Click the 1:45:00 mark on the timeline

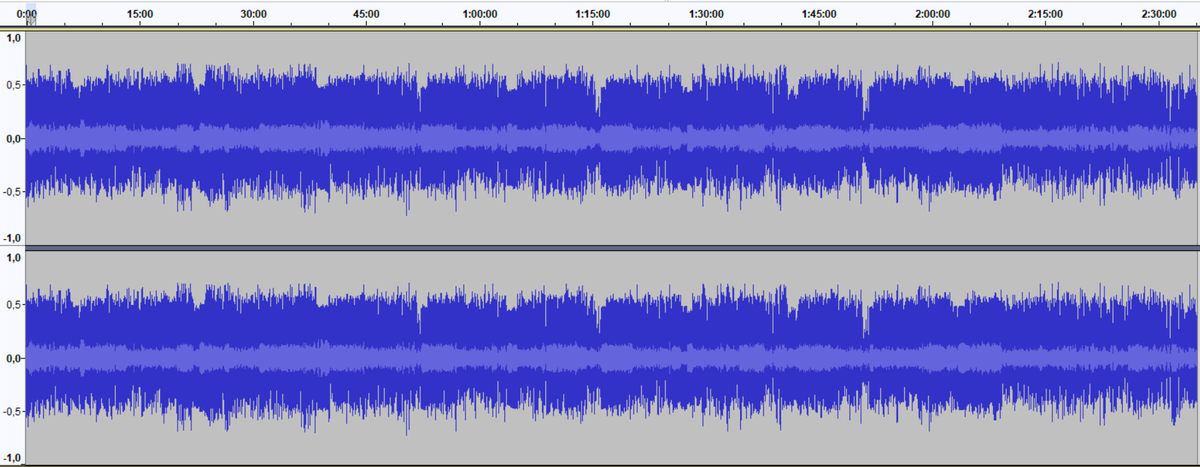point(819,14)
